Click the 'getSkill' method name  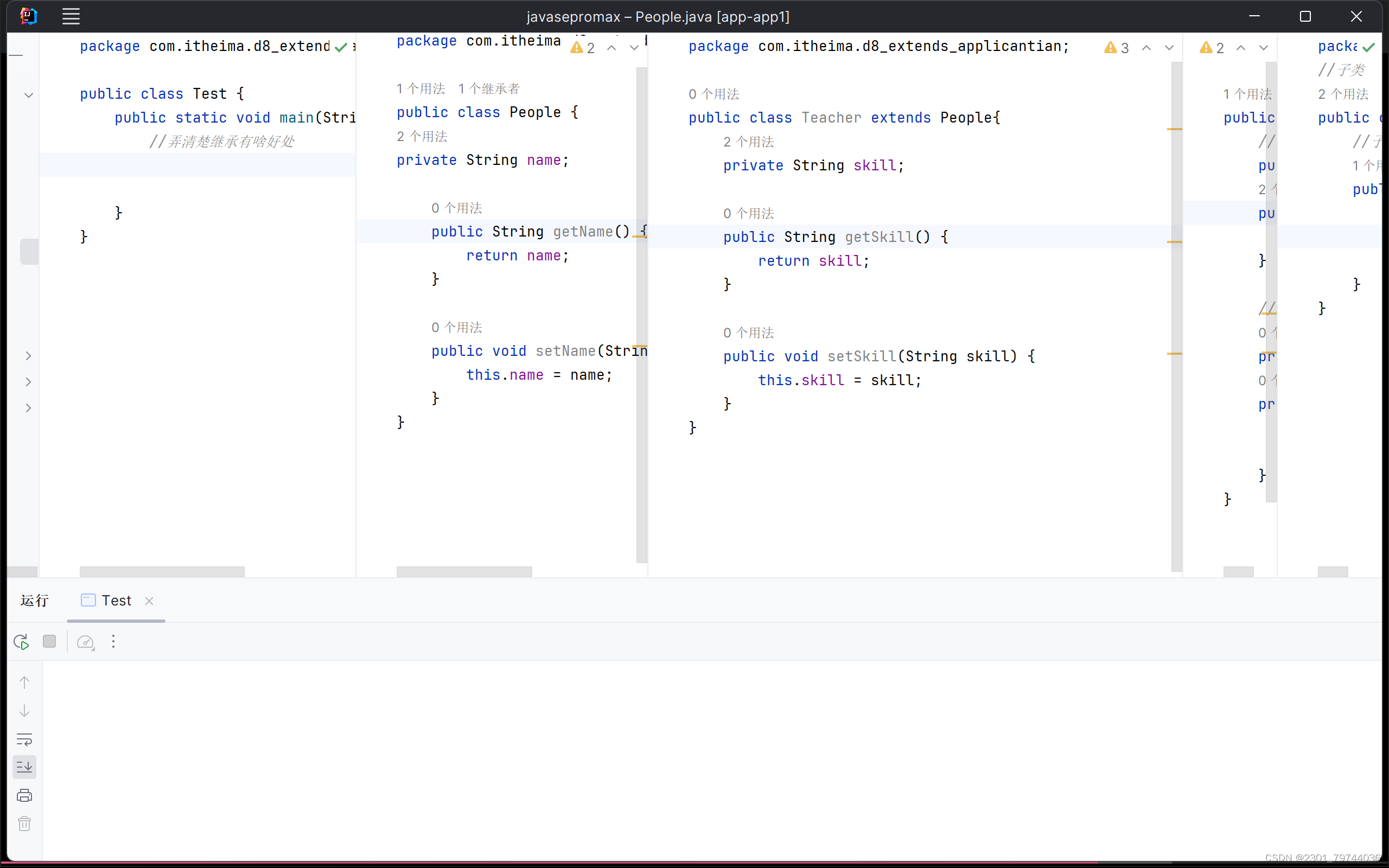(x=879, y=237)
